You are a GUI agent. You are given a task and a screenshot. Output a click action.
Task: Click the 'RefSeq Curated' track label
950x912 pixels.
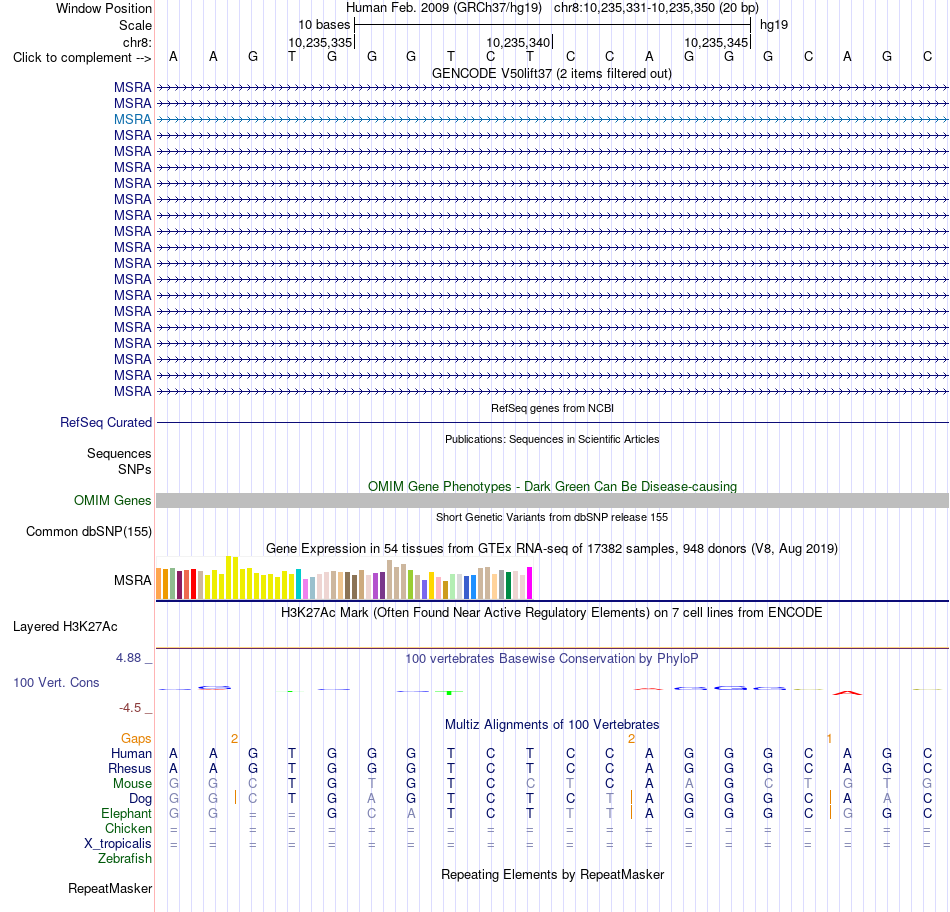pos(105,422)
